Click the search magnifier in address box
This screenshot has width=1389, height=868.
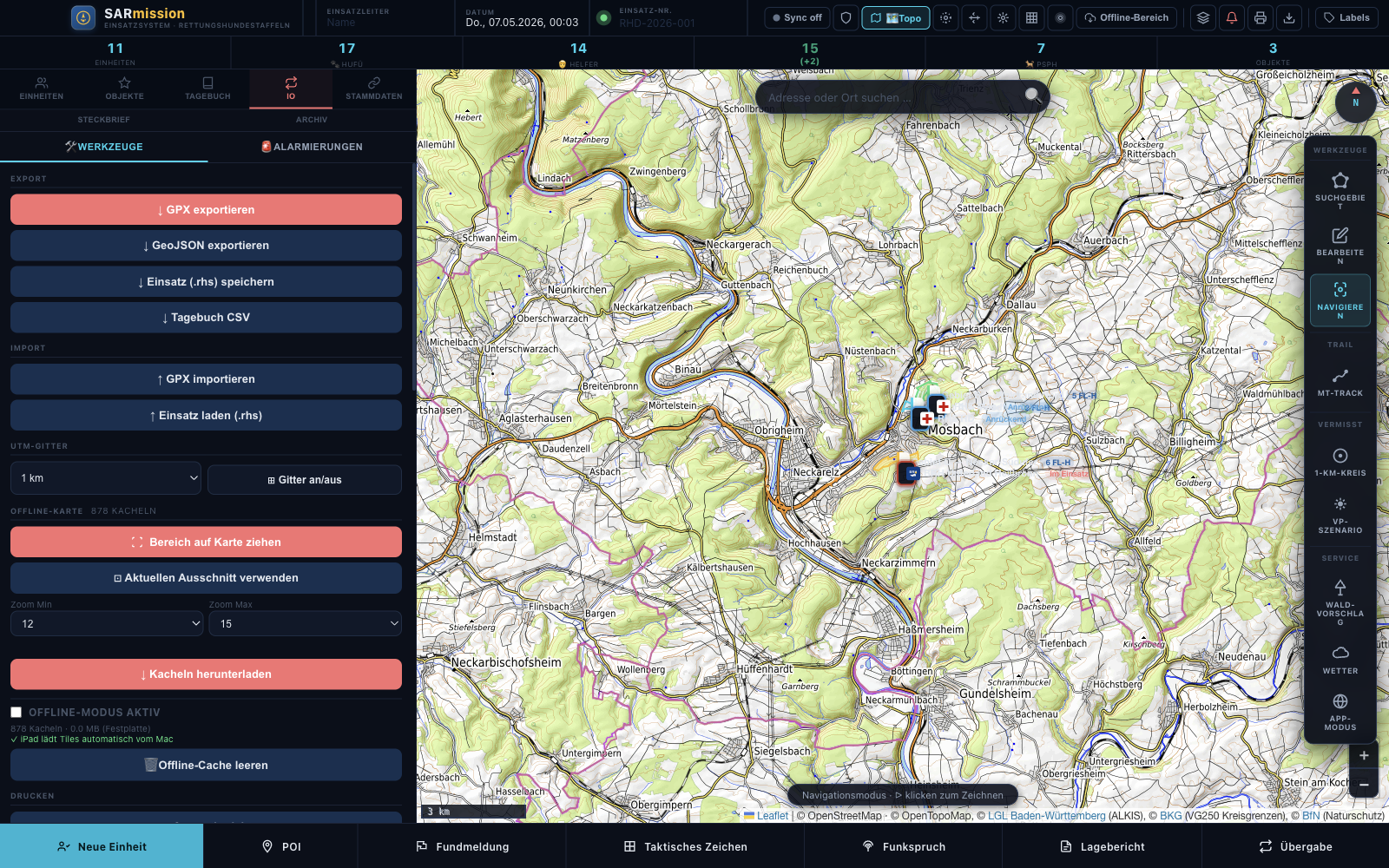[1032, 95]
